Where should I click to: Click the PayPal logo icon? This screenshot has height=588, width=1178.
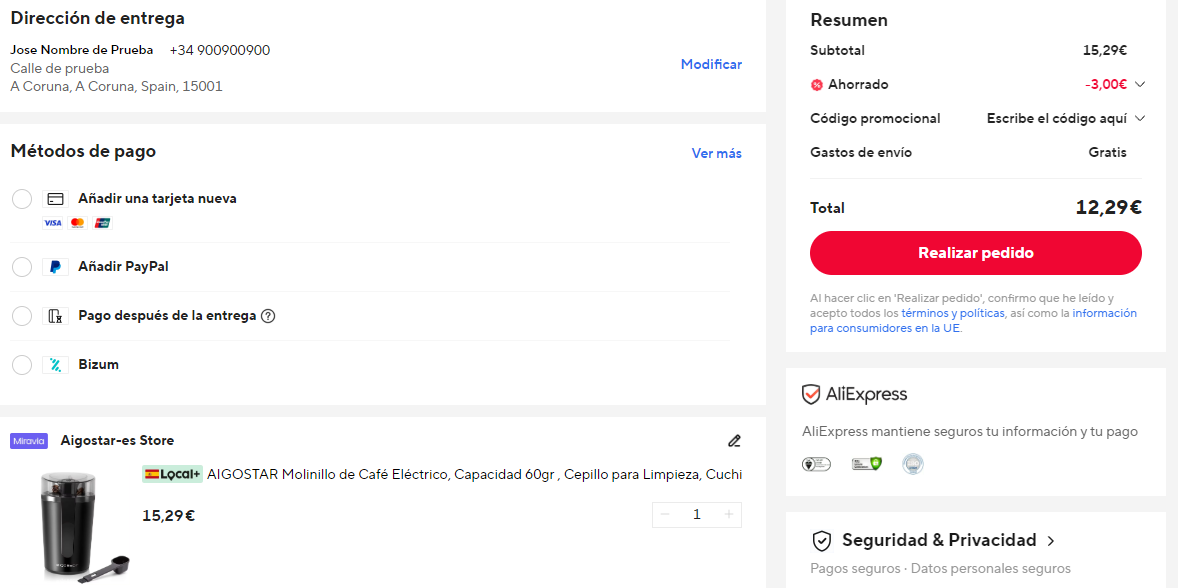pyautogui.click(x=55, y=267)
